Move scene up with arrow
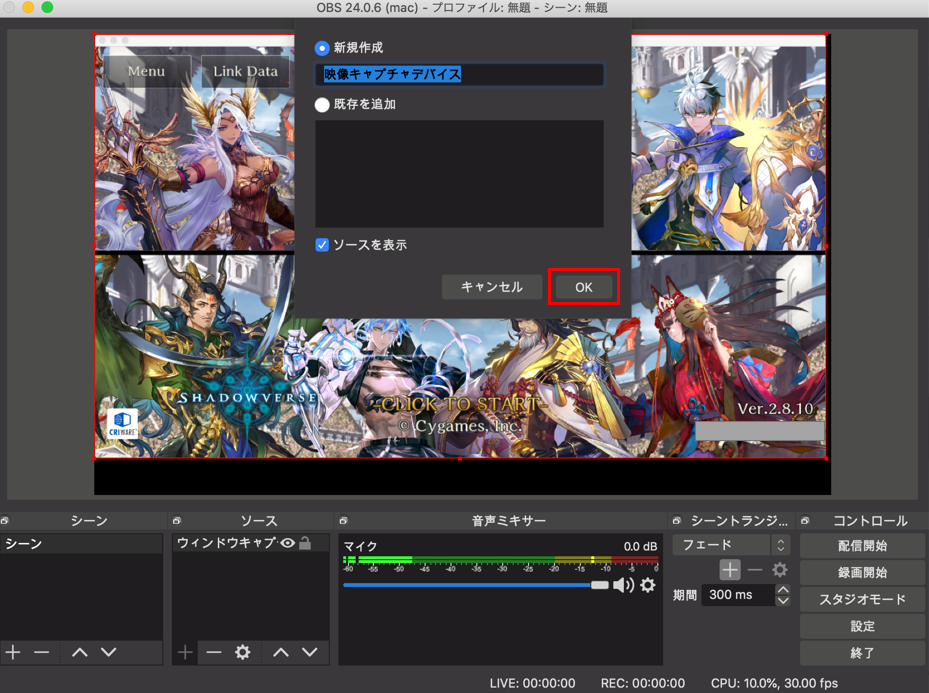This screenshot has height=693, width=929. tap(79, 652)
